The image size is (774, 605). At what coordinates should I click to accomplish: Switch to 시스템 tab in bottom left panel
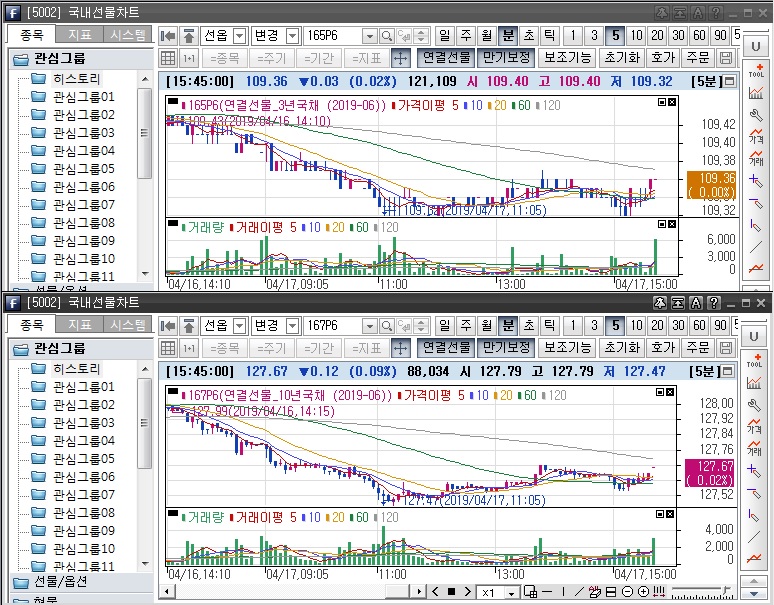128,324
